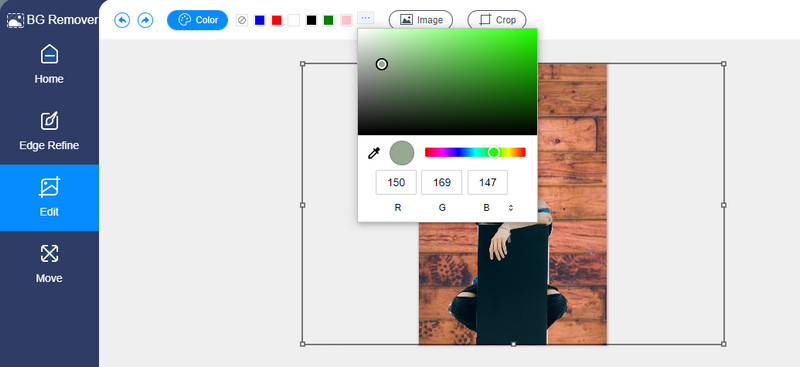Click the right-middle canvas resize handle

pyautogui.click(x=723, y=205)
